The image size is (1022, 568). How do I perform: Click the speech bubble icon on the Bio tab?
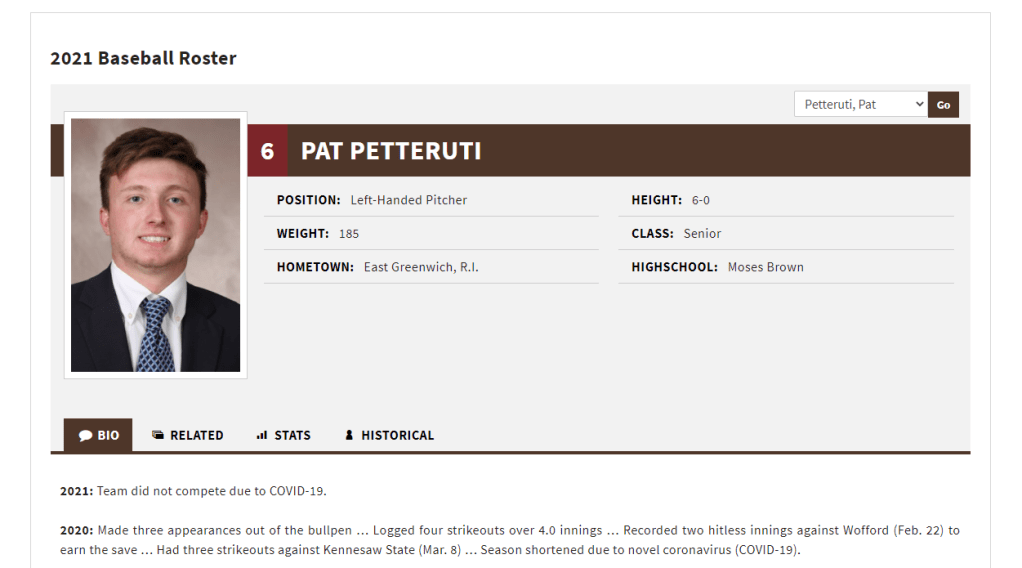click(x=86, y=436)
